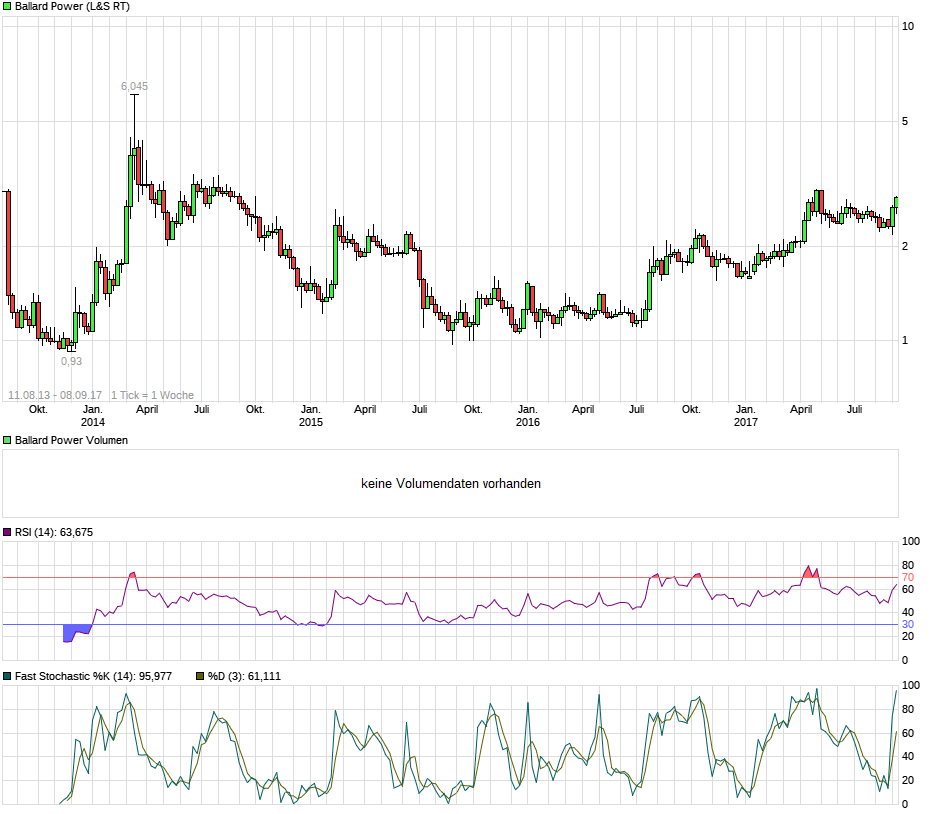
Task: Click the green Ballard Power Volumen legend square
Action: coord(7,440)
